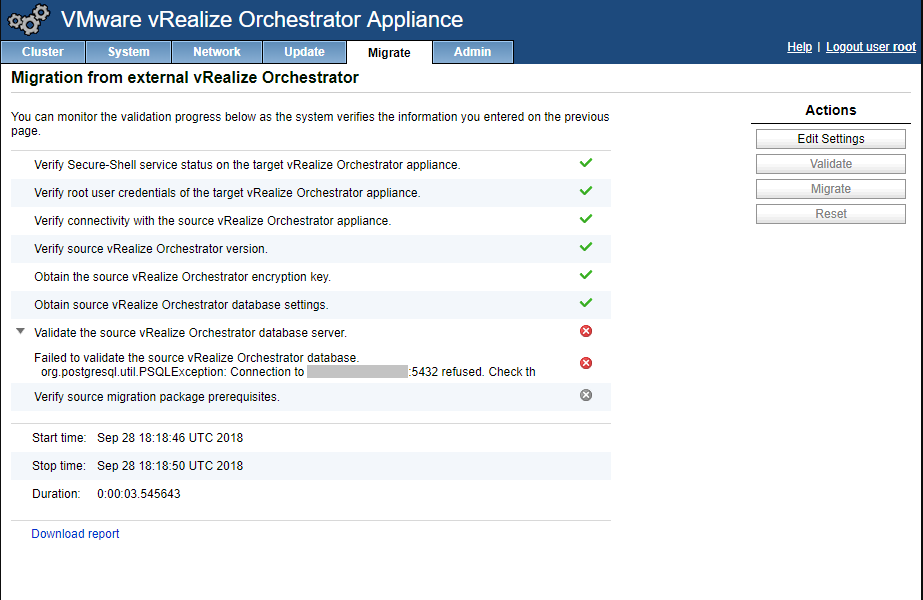Select 'Obtain source vRealize Orchestrator database settings' text

click(x=181, y=305)
